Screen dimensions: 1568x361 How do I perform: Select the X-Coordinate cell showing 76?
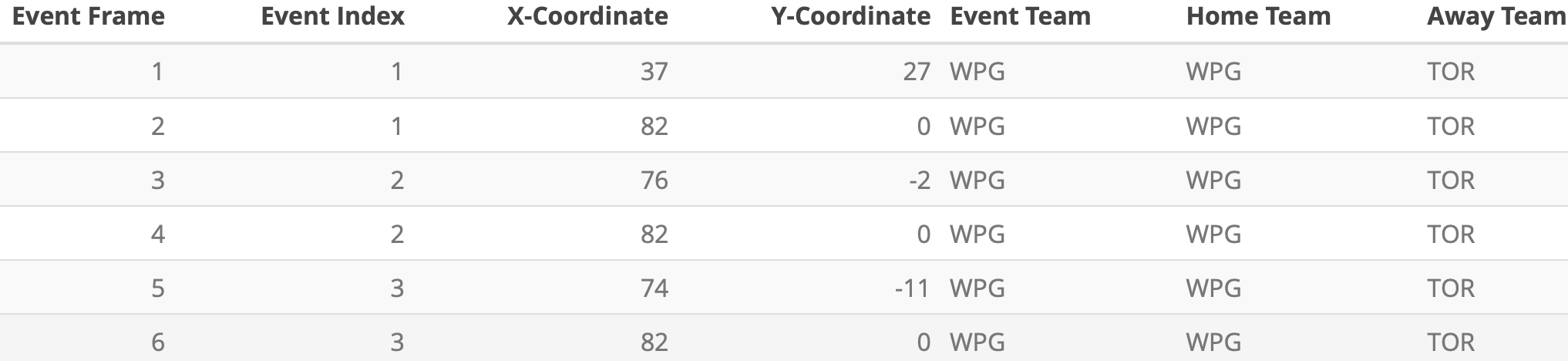click(x=654, y=180)
